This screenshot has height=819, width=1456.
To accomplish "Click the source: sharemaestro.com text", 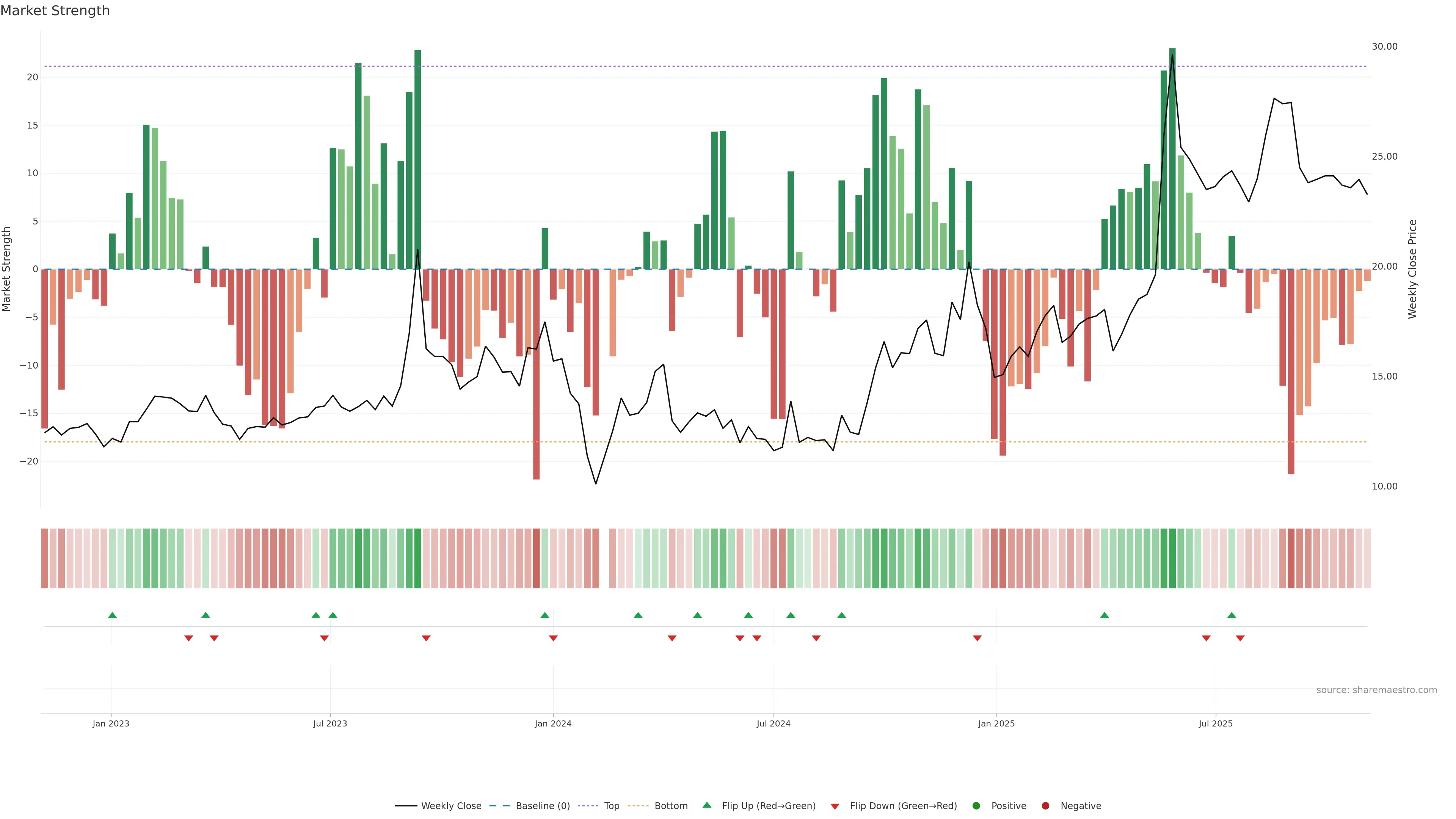I will tap(1376, 690).
